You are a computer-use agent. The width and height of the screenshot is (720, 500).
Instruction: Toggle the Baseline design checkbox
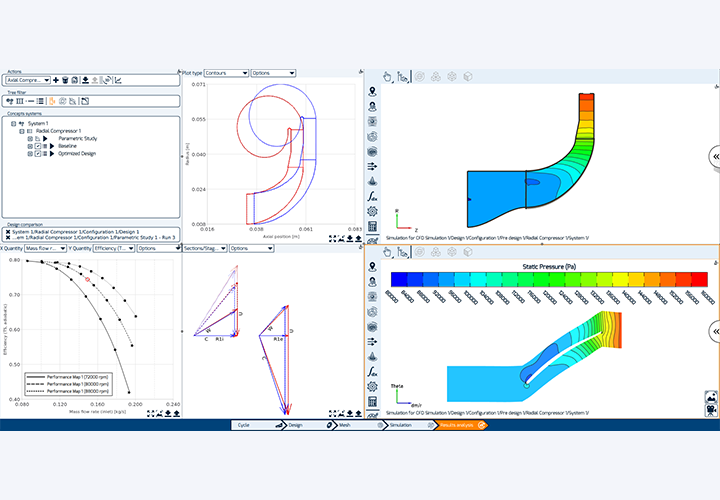pos(38,146)
